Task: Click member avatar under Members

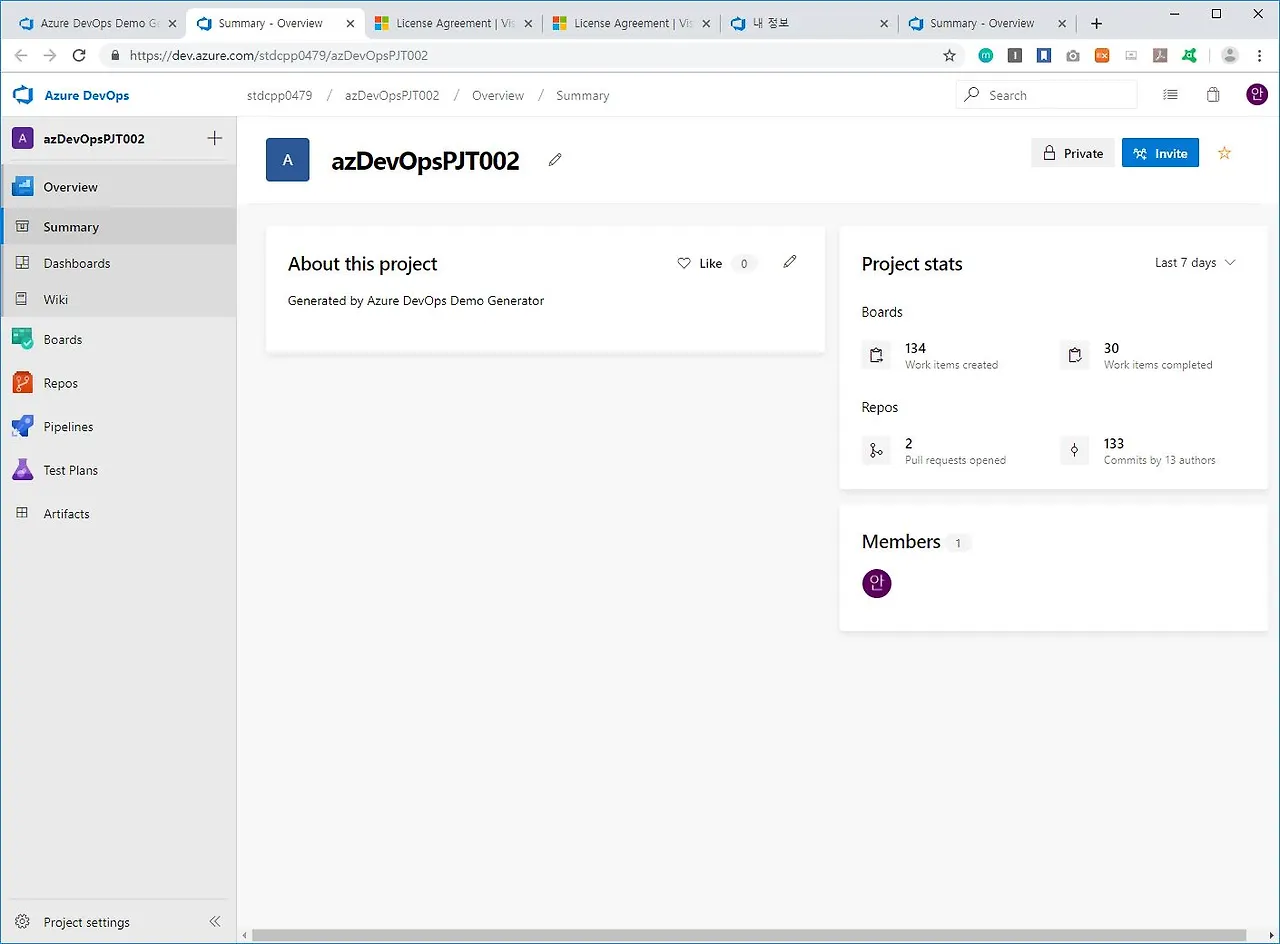Action: pyautogui.click(x=876, y=583)
